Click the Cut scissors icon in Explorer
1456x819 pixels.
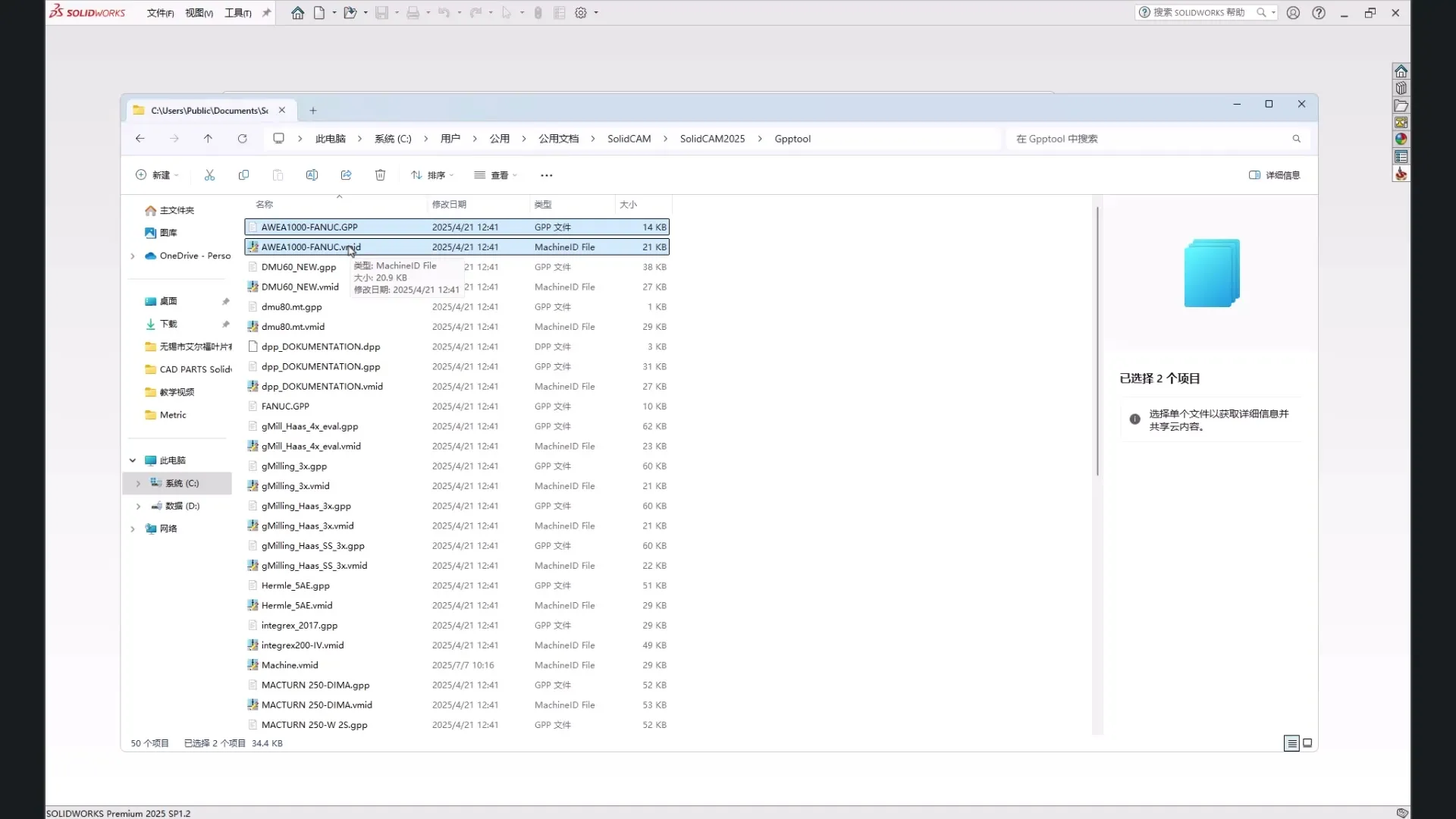pyautogui.click(x=209, y=175)
